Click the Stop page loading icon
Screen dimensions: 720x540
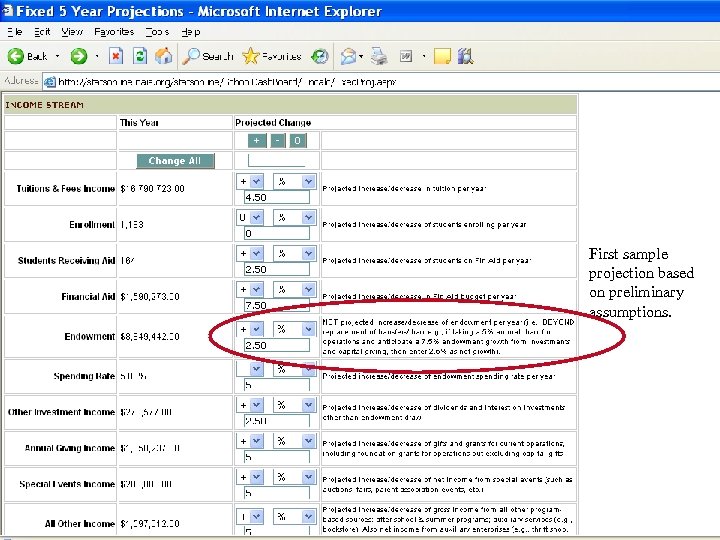(x=116, y=56)
